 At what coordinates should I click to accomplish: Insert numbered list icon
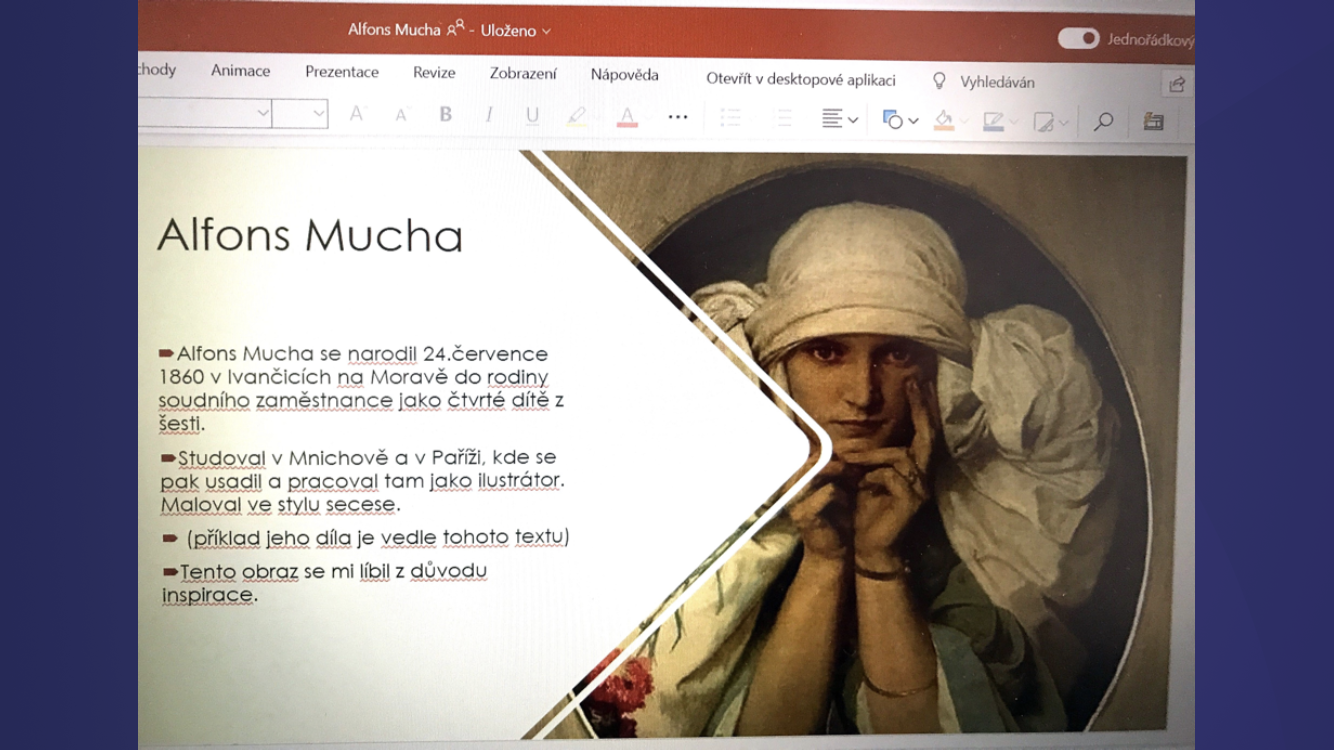tap(784, 118)
